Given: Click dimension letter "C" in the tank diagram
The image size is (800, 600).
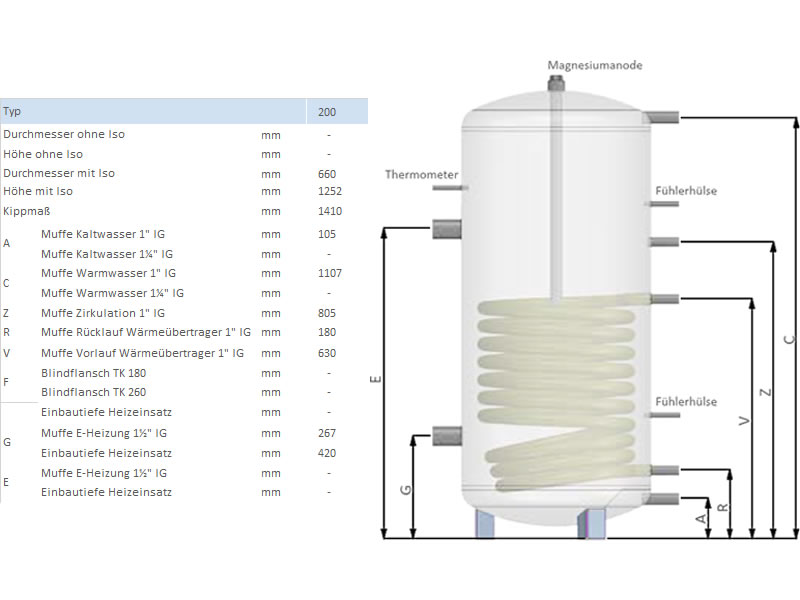Looking at the screenshot, I should 789,340.
